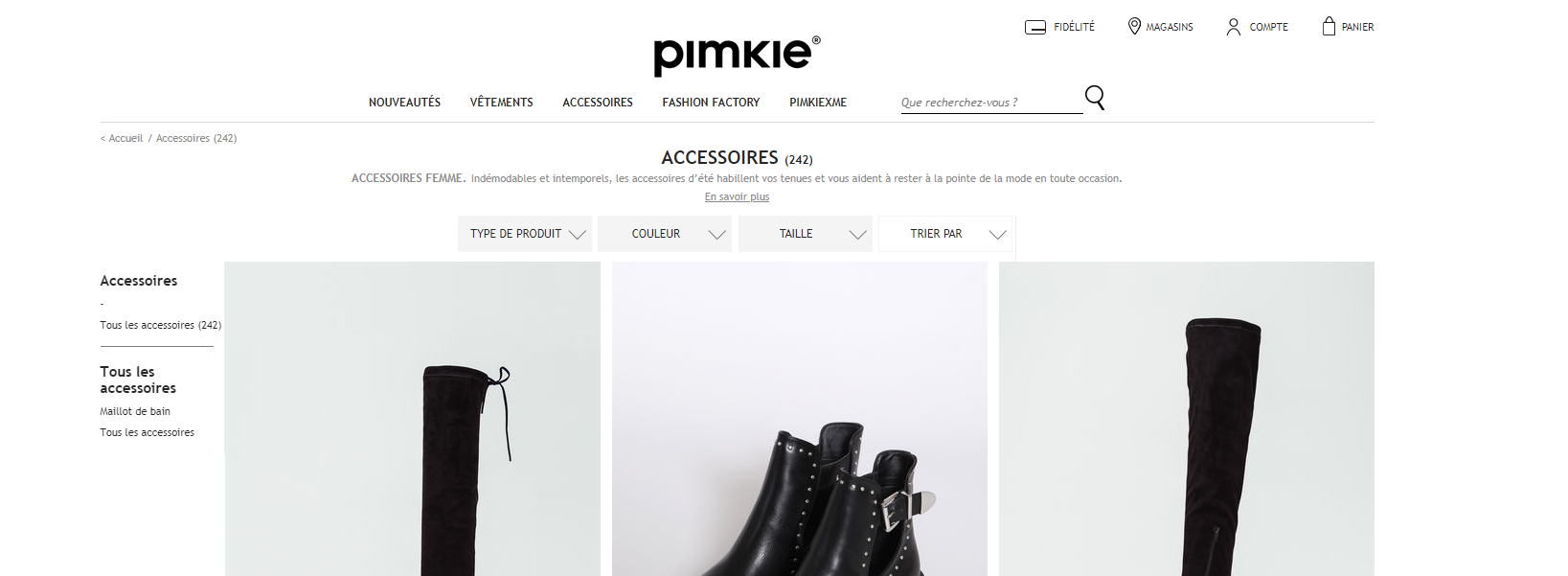Open the Nouveautés menu
1568x576 pixels.
tap(404, 103)
